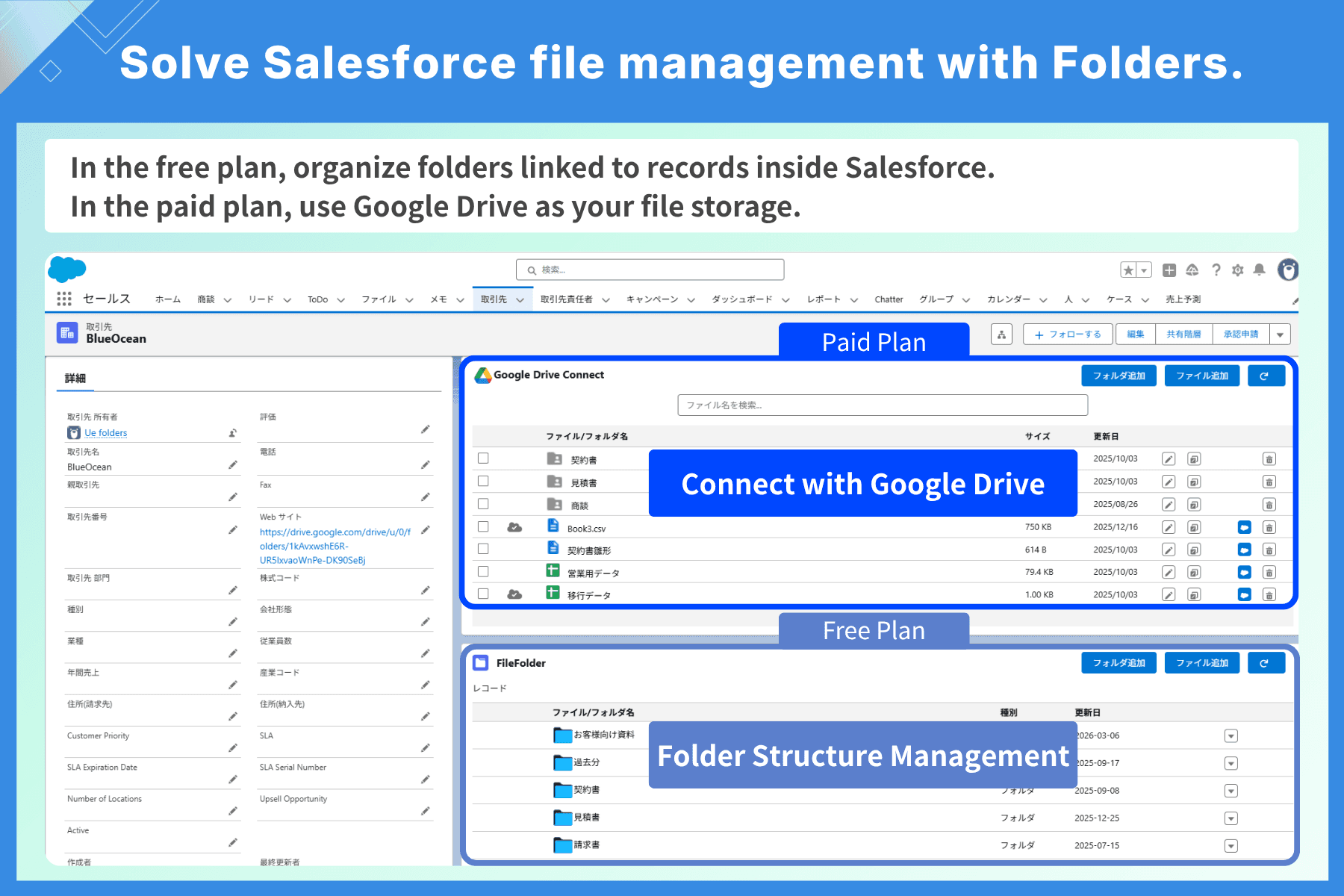Click the edit pencil for 契約書雛形
Viewport: 1344px width, 896px height.
pos(1169,550)
